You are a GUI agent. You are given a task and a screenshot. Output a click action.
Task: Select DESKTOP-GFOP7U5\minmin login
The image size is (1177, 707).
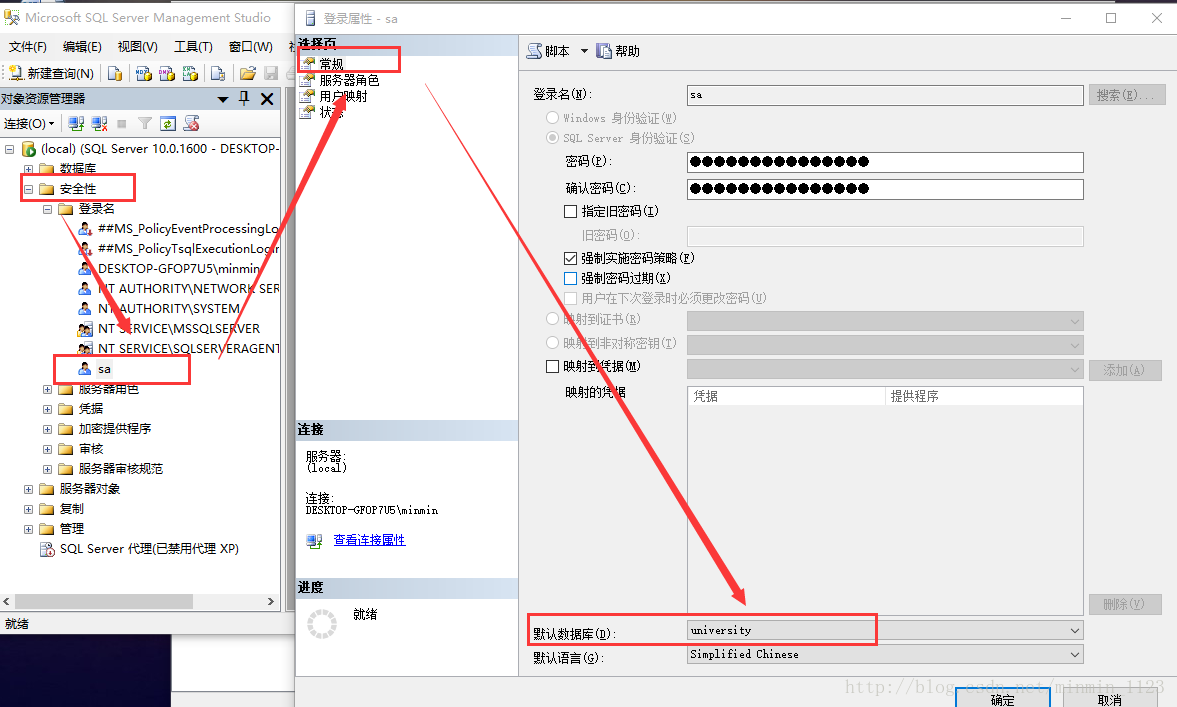click(x=179, y=269)
